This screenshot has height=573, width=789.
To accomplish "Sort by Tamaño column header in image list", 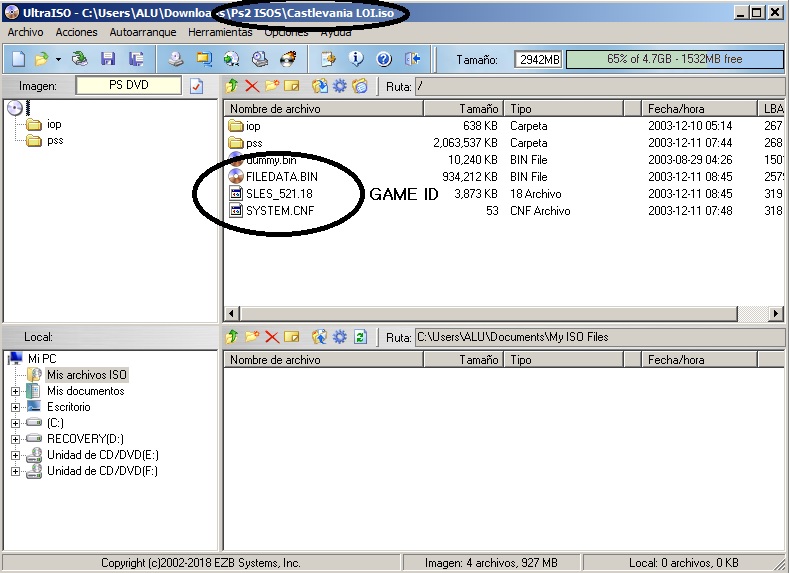I will [x=463, y=108].
